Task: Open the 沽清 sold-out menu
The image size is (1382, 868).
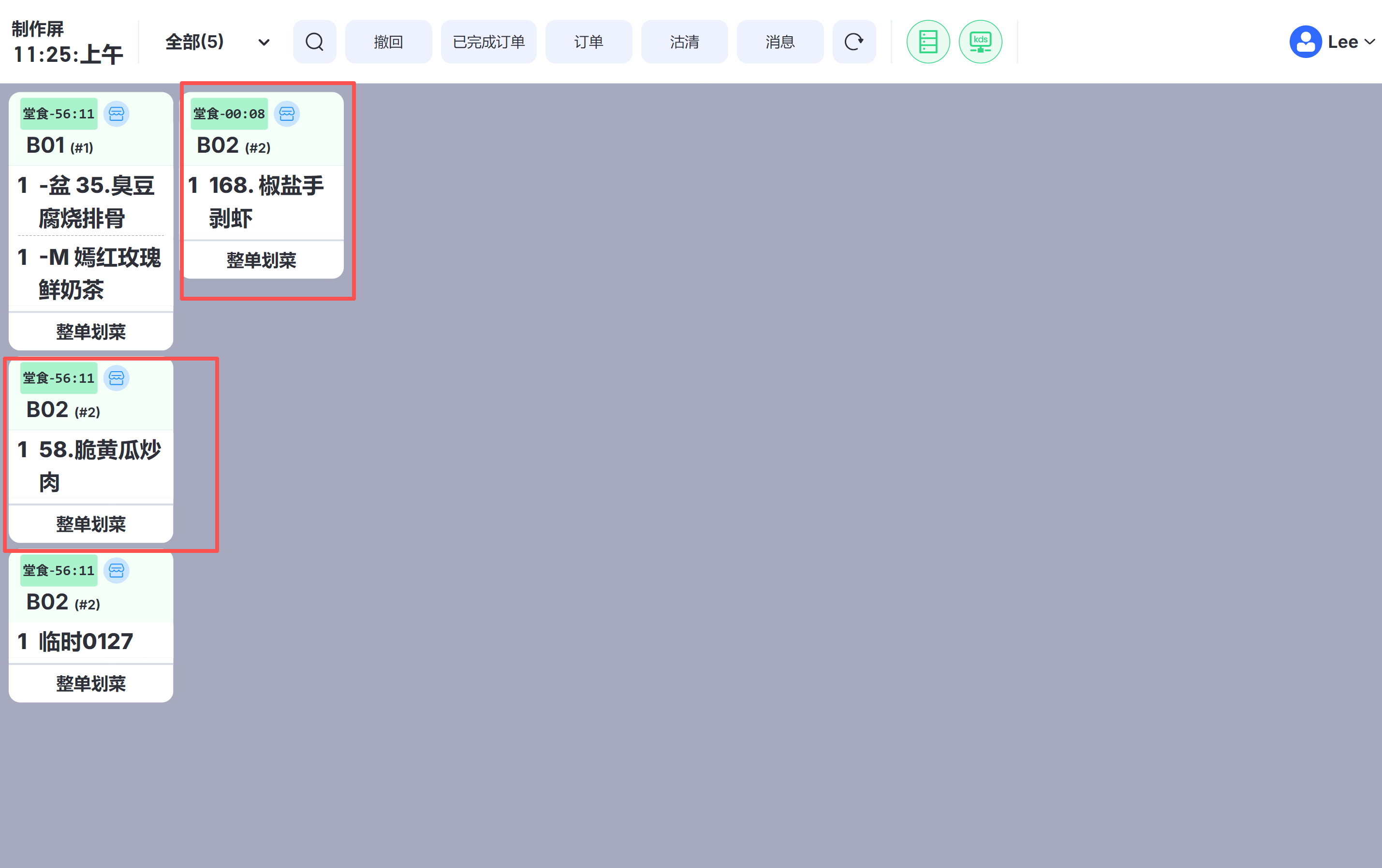Action: (x=684, y=42)
